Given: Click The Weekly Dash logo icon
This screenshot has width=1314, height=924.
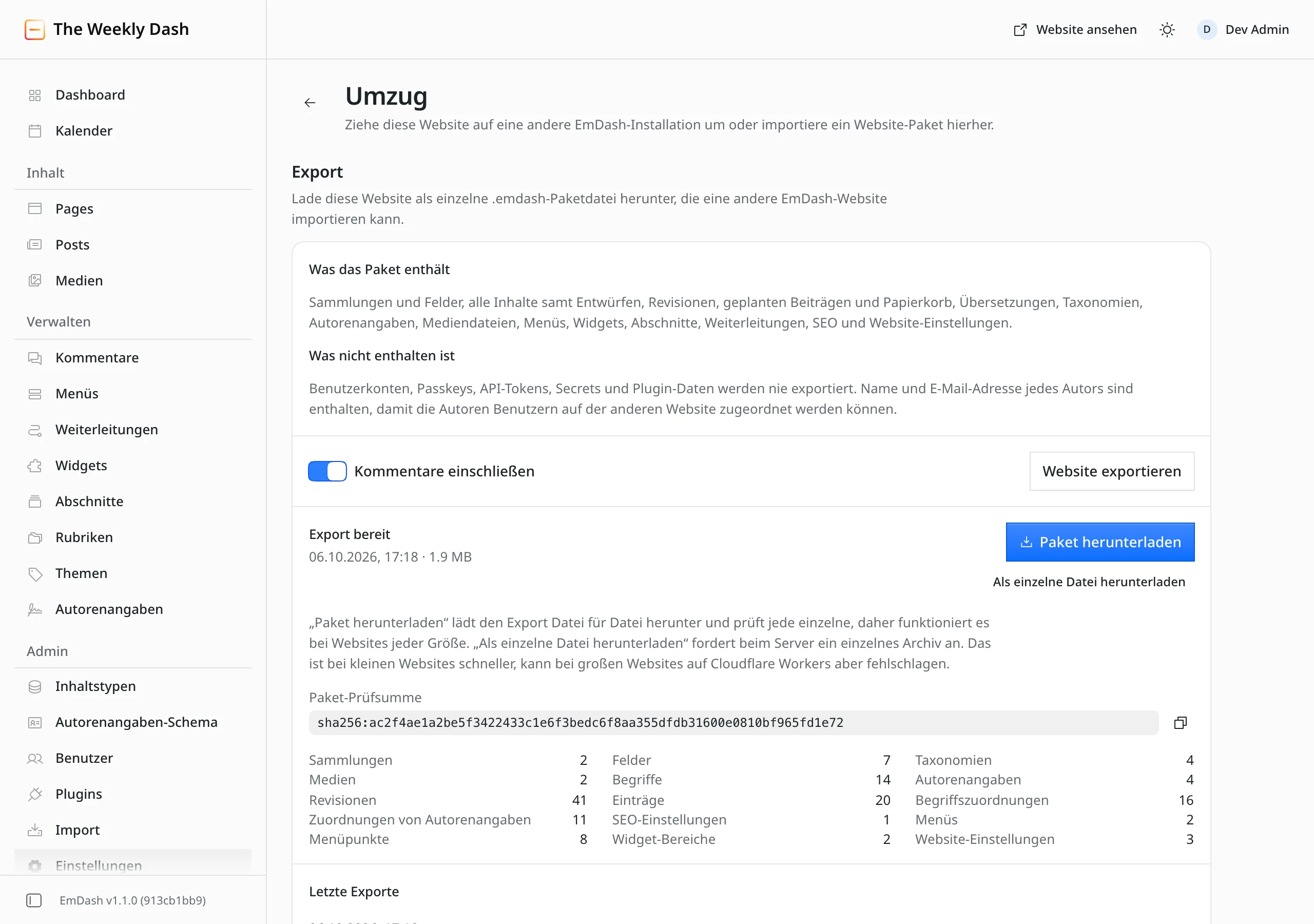Looking at the screenshot, I should [35, 30].
